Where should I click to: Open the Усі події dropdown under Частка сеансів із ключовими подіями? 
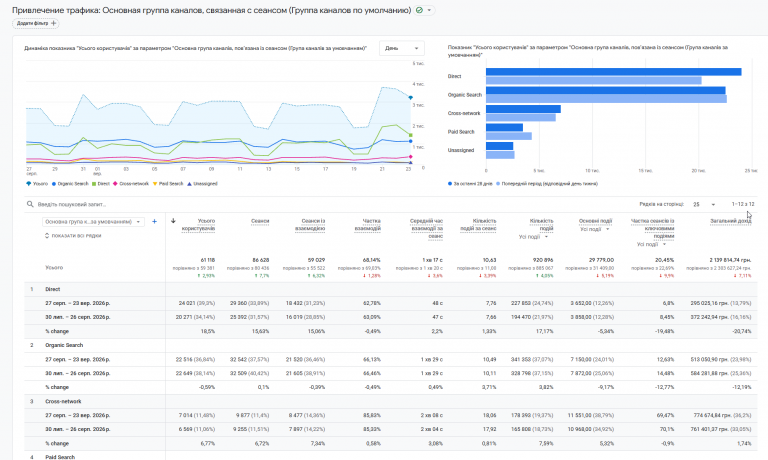tap(651, 244)
